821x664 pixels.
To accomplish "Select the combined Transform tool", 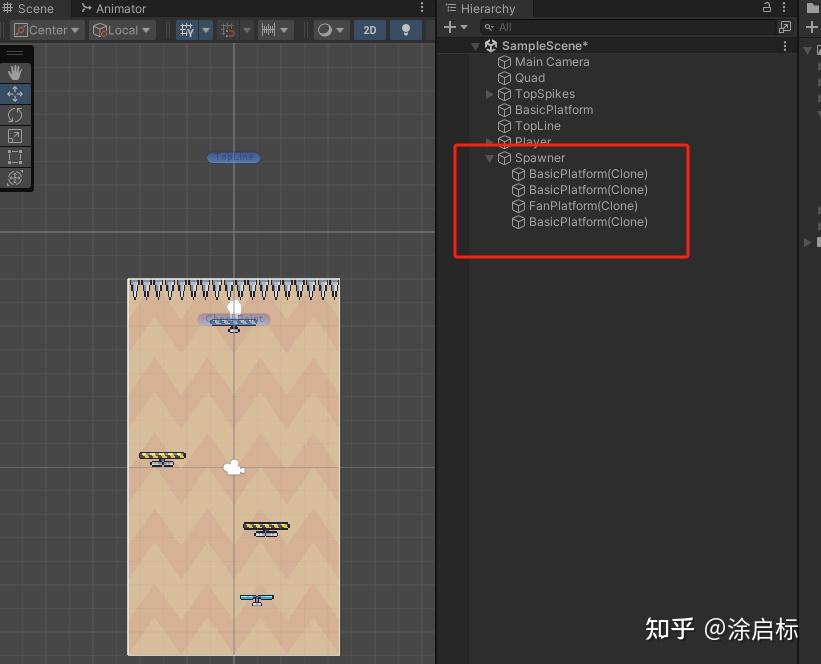I will 15,178.
